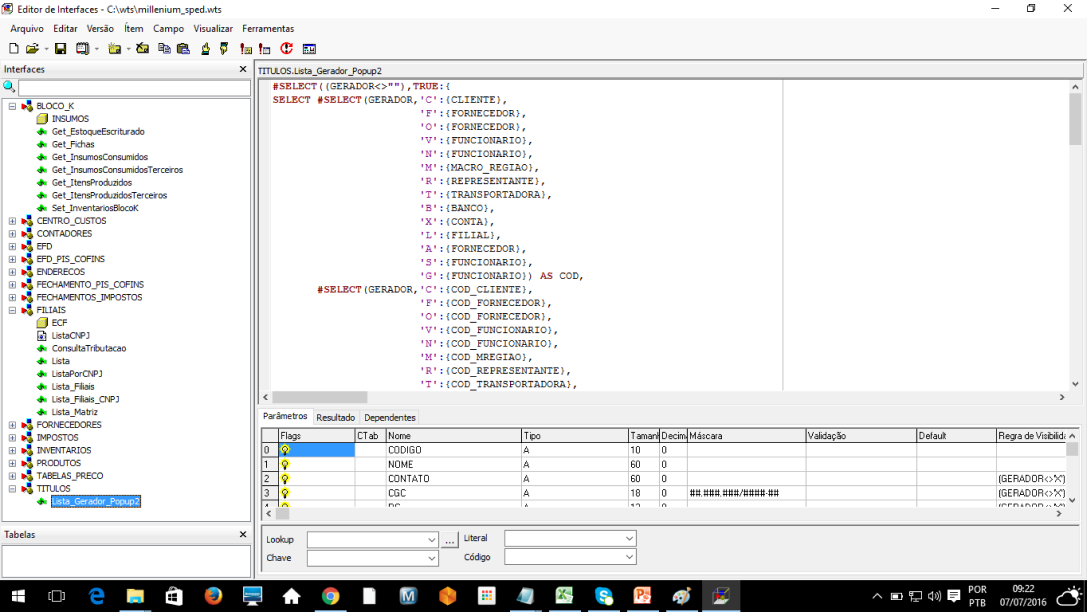The image size is (1087, 612).
Task: Click the red refresh toolbar icon
Action: click(287, 48)
